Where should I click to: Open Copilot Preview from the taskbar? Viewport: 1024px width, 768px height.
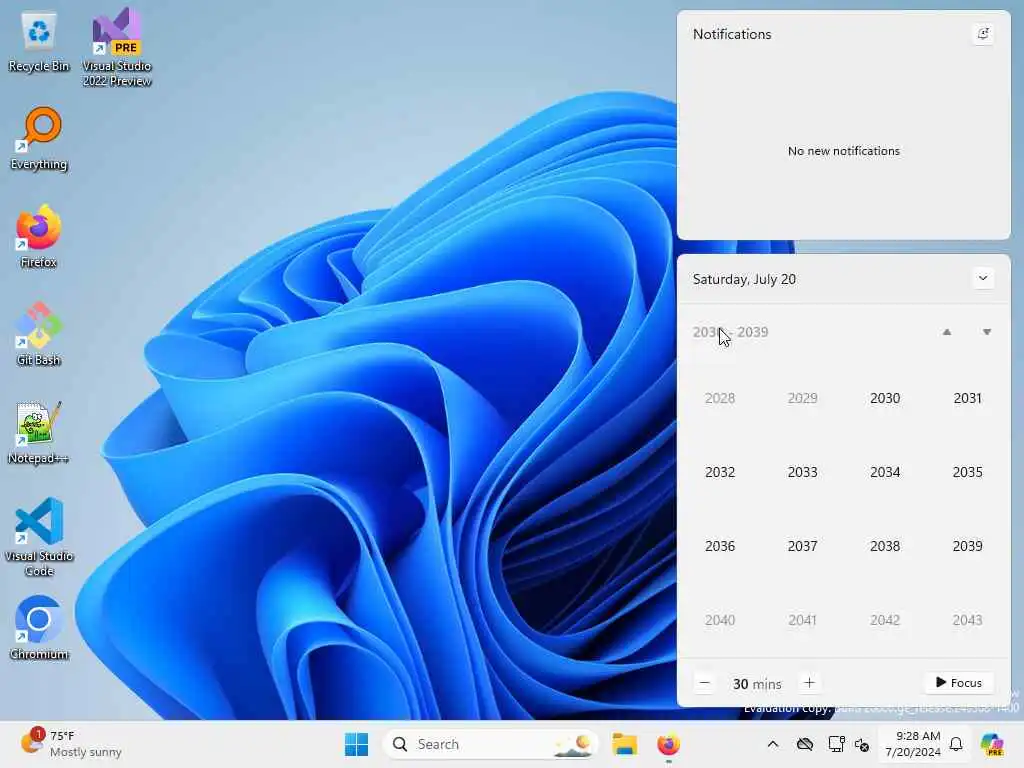click(992, 744)
